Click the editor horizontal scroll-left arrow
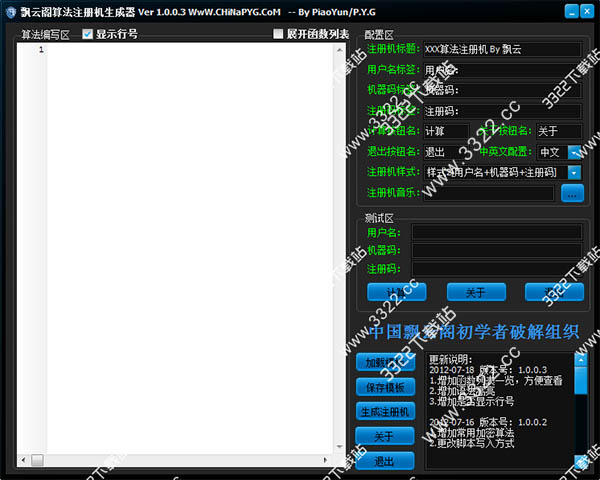Screen dimensions: 600x480 (23, 460)
